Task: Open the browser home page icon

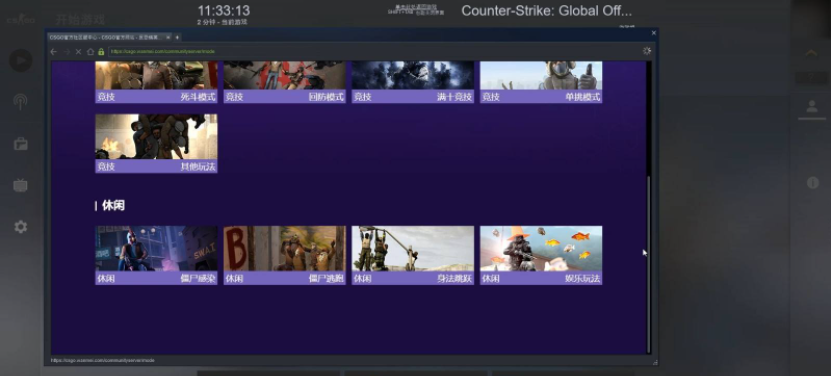Action: [90, 51]
